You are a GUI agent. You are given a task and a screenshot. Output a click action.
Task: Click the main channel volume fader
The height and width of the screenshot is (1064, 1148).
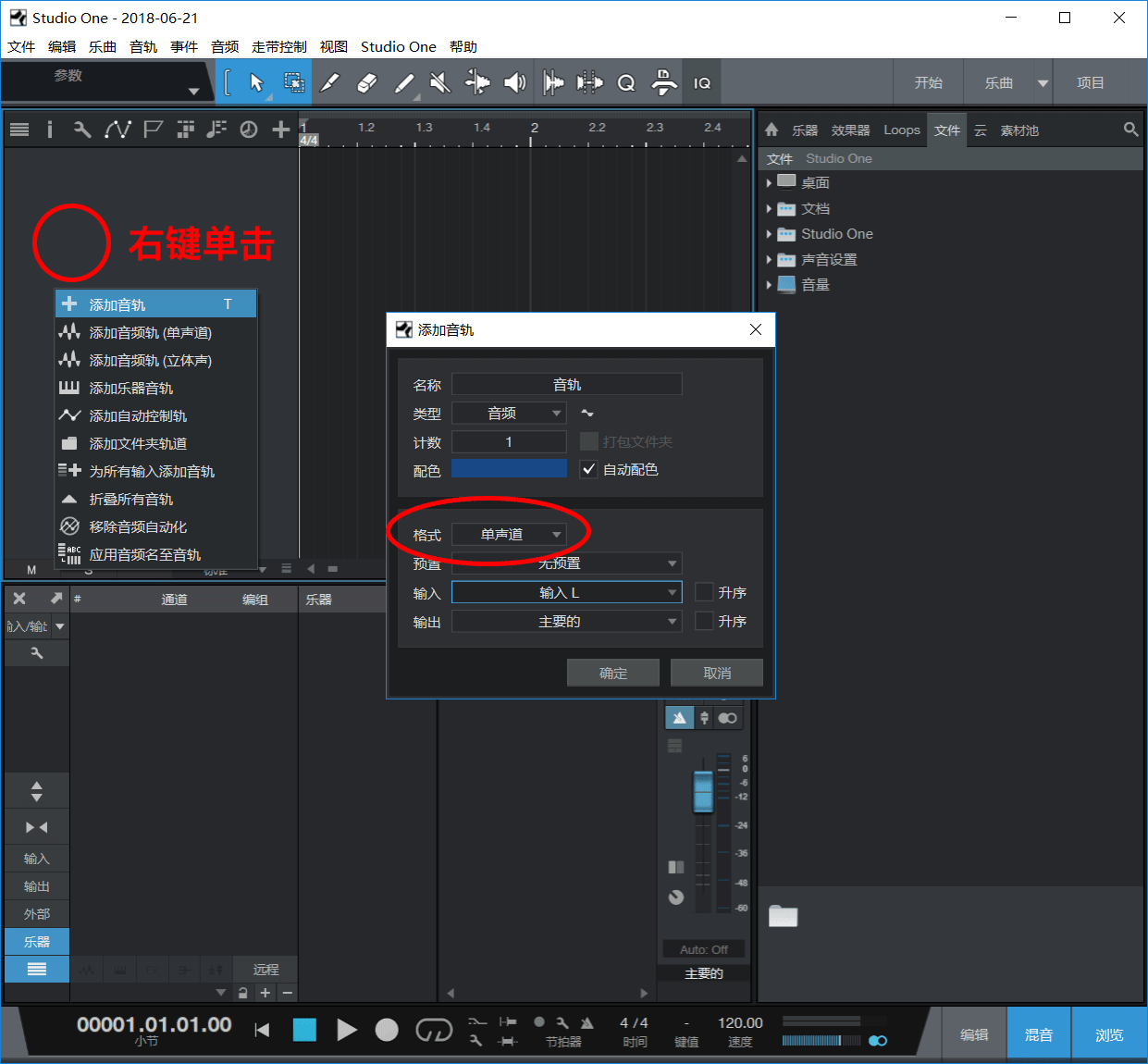703,790
